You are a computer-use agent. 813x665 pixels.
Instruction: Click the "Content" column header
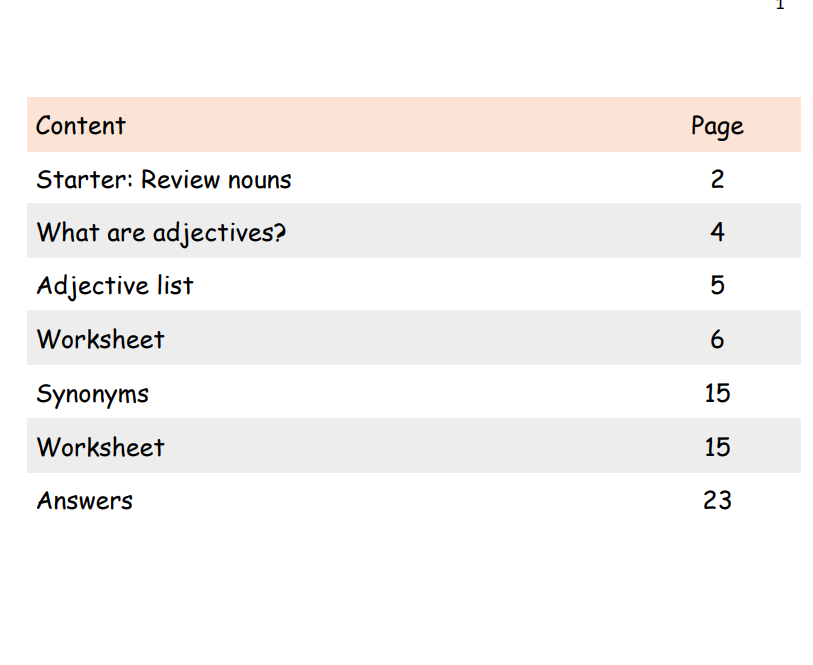(x=81, y=126)
